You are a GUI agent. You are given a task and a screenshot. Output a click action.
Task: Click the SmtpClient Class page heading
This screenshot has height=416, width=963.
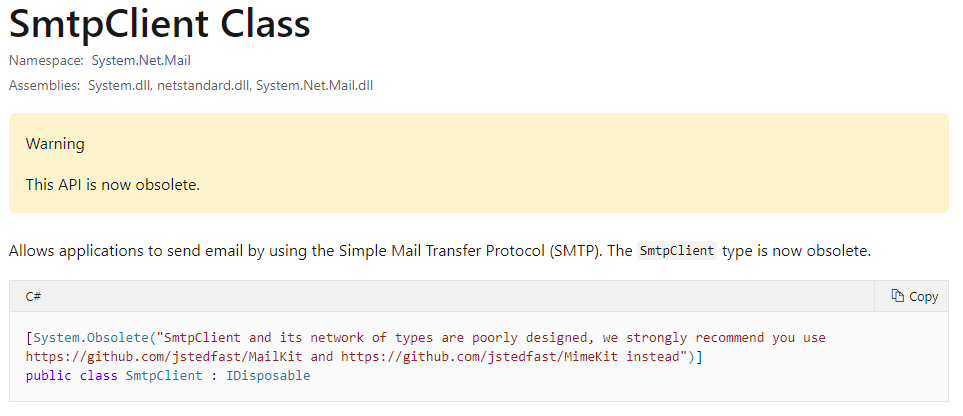tap(160, 25)
